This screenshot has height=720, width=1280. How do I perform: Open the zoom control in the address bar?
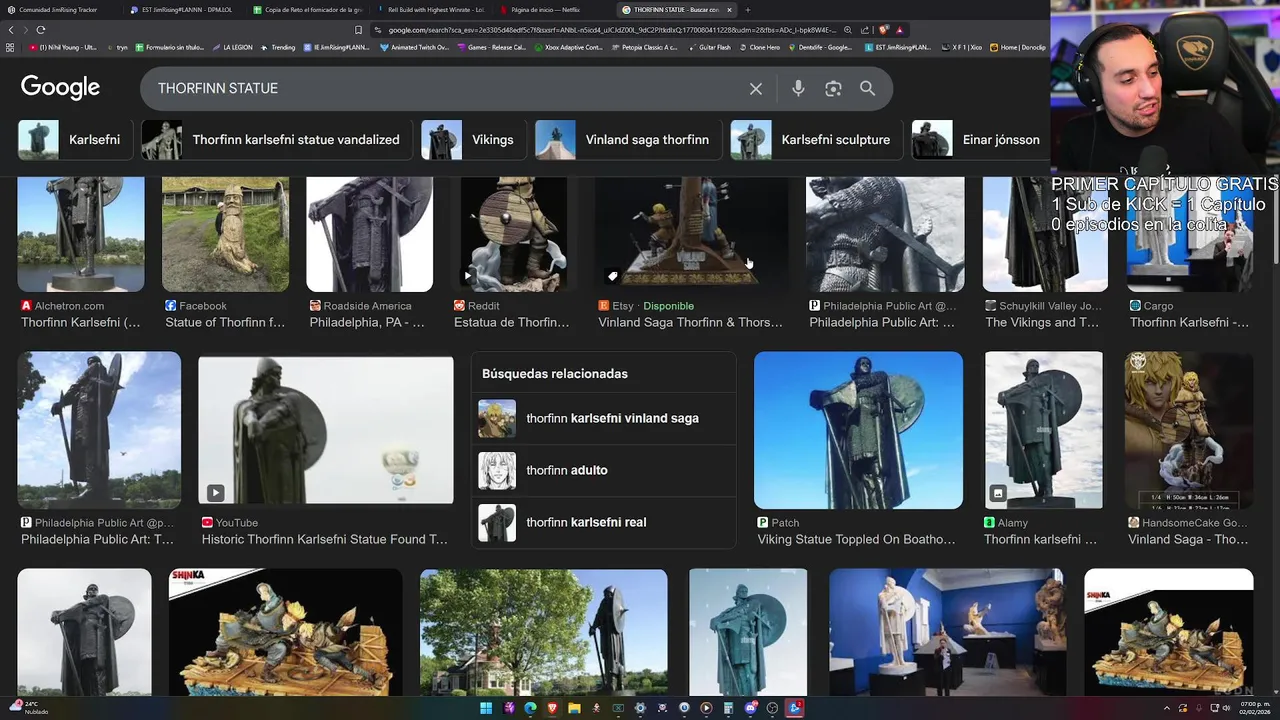848,30
